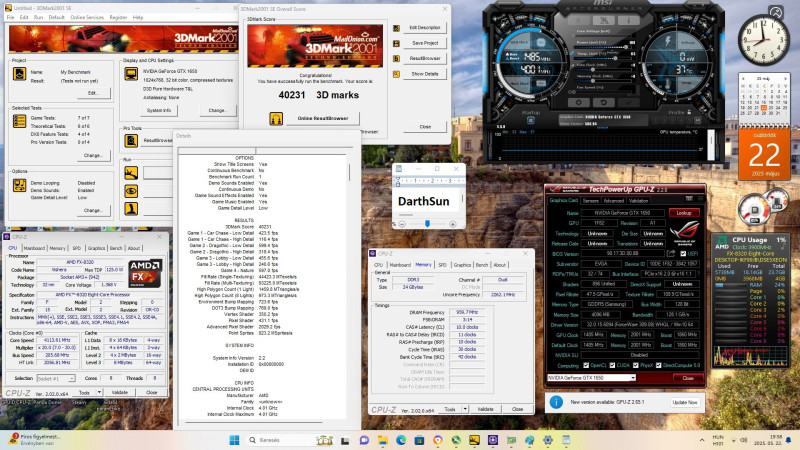Toggle the Temp. Limit link checkmark in Afterburner

click(x=573, y=53)
